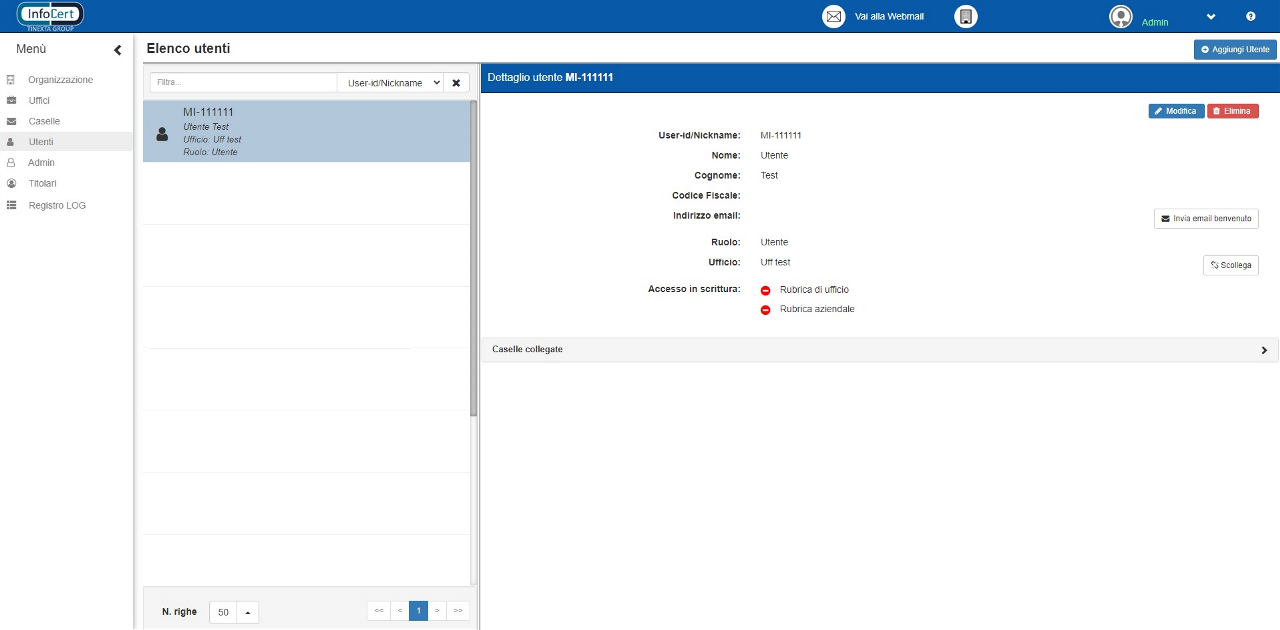Open Organizzazione in the side menu

coord(60,80)
